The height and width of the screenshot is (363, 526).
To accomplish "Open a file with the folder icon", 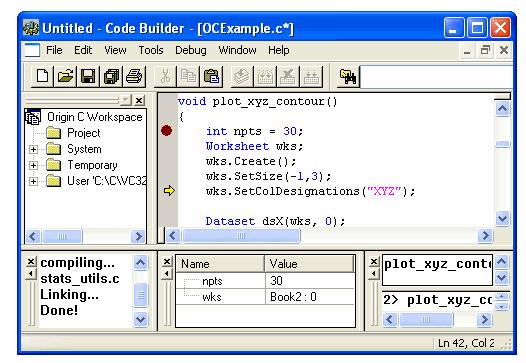I will click(x=65, y=76).
